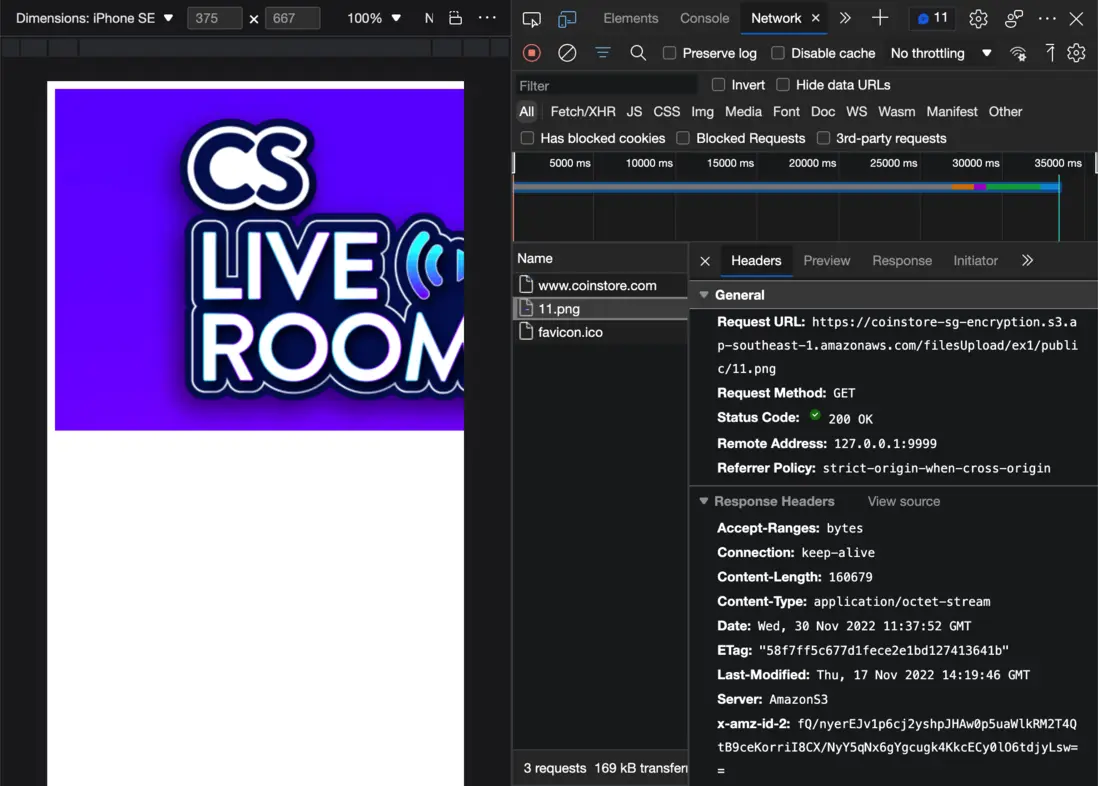The height and width of the screenshot is (786, 1098).
Task: Switch to the Console tab
Action: coord(704,18)
